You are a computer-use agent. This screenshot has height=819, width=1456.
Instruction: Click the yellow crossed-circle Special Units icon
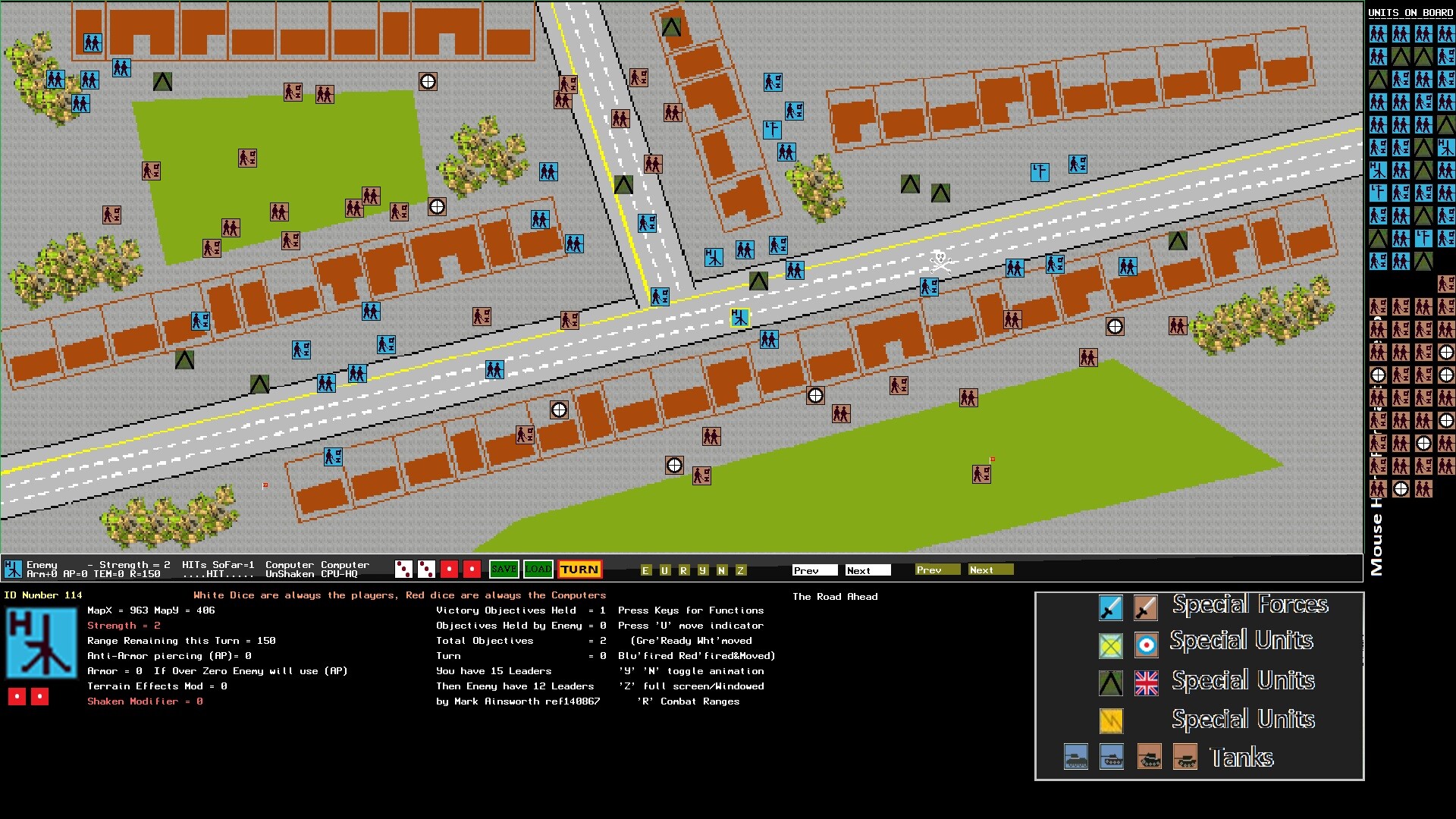tap(1110, 645)
